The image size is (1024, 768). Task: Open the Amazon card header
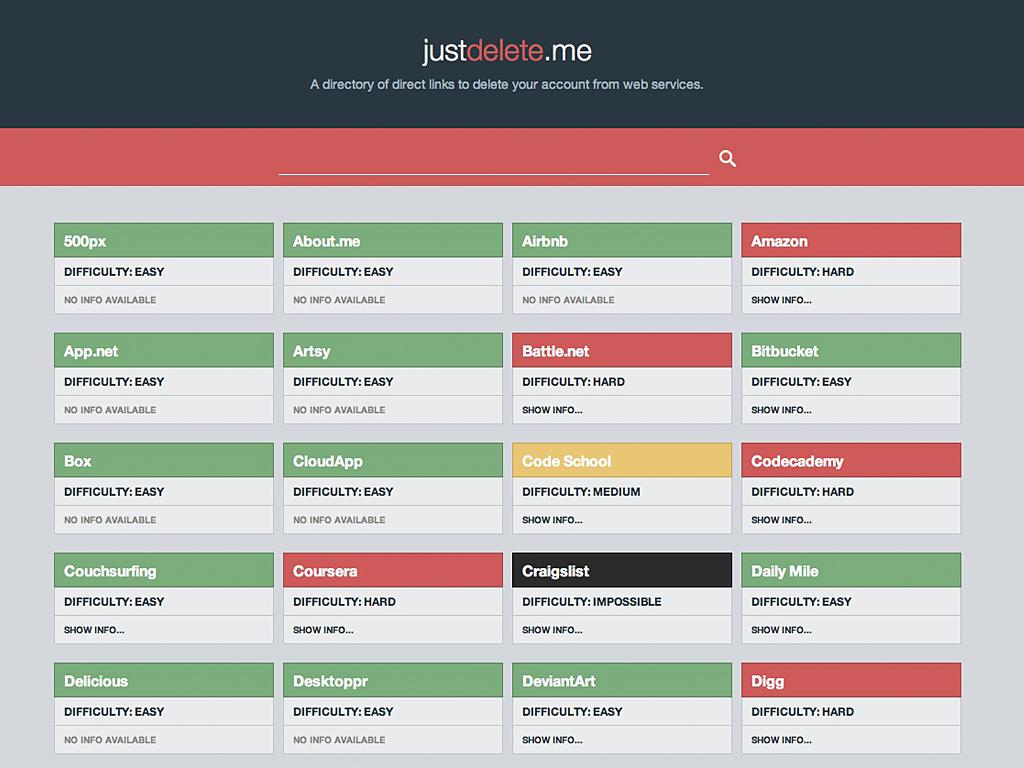click(851, 240)
